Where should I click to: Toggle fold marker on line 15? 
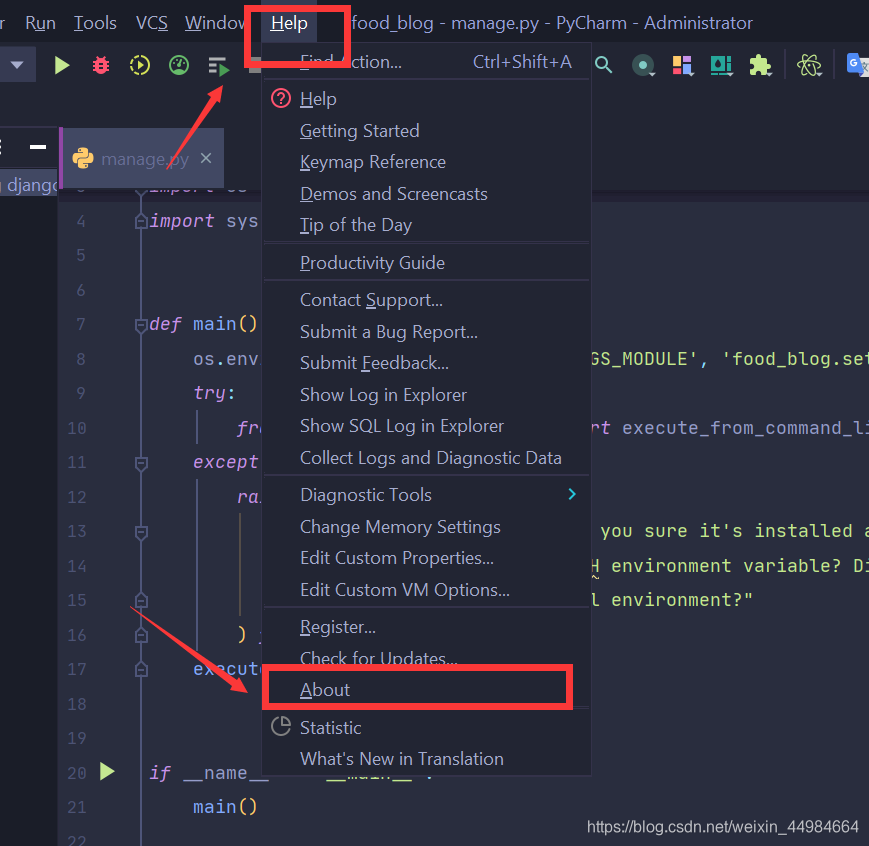click(x=141, y=600)
